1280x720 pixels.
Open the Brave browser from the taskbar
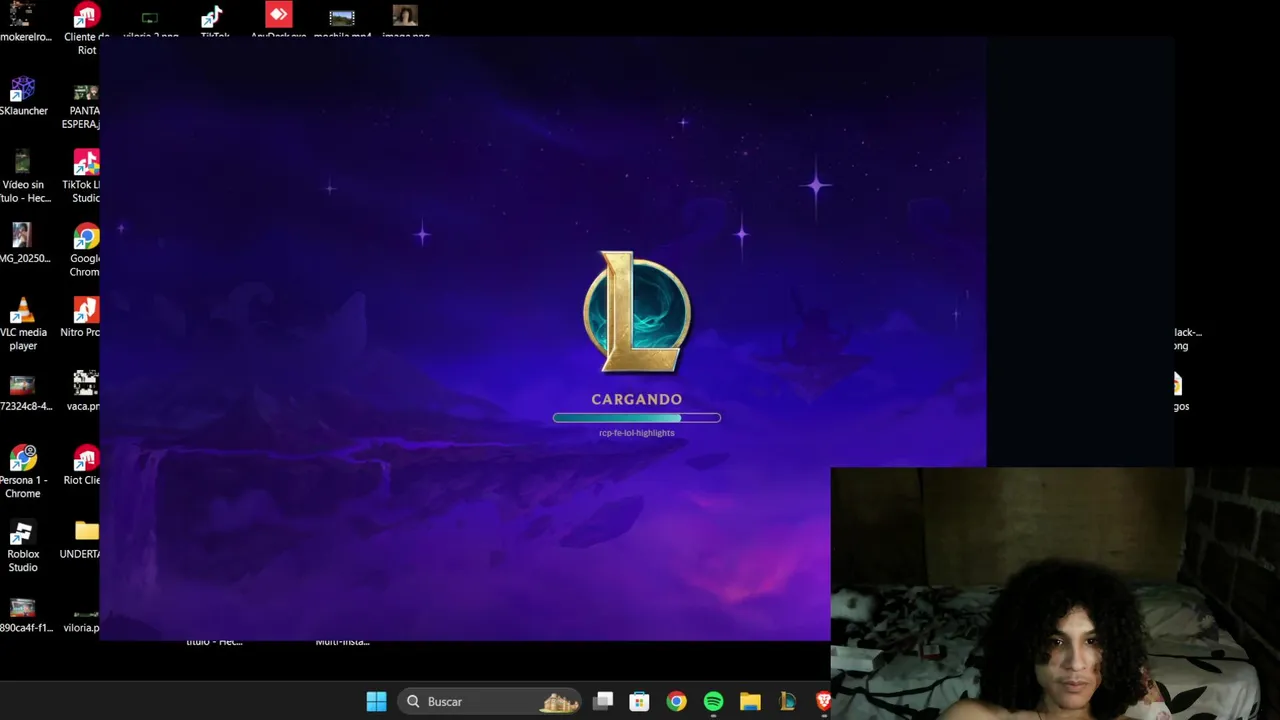[823, 701]
